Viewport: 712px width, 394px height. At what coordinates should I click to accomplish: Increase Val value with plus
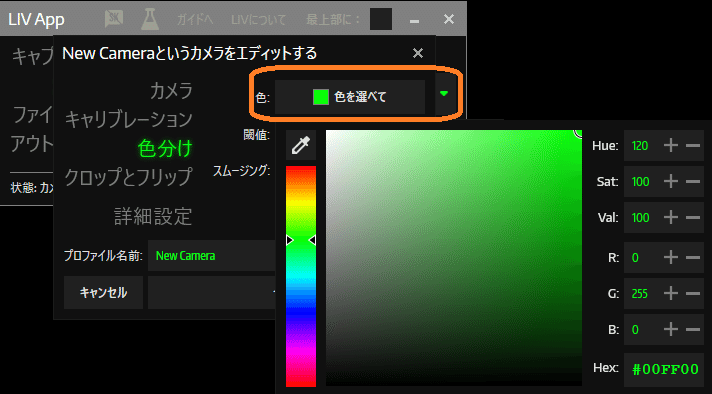(x=671, y=217)
